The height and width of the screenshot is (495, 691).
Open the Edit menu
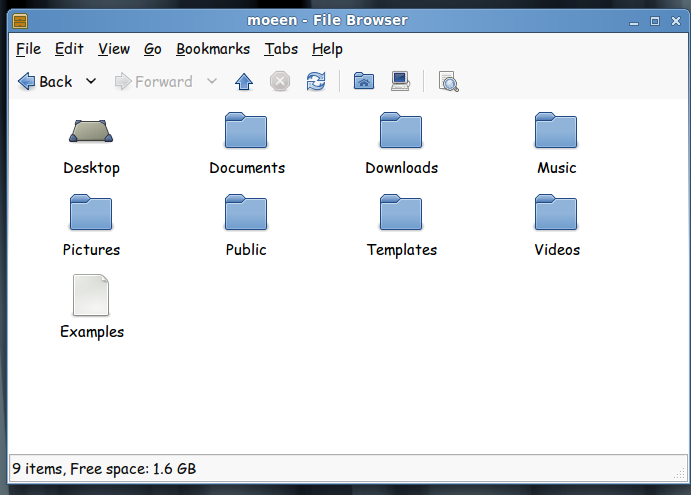pyautogui.click(x=69, y=49)
